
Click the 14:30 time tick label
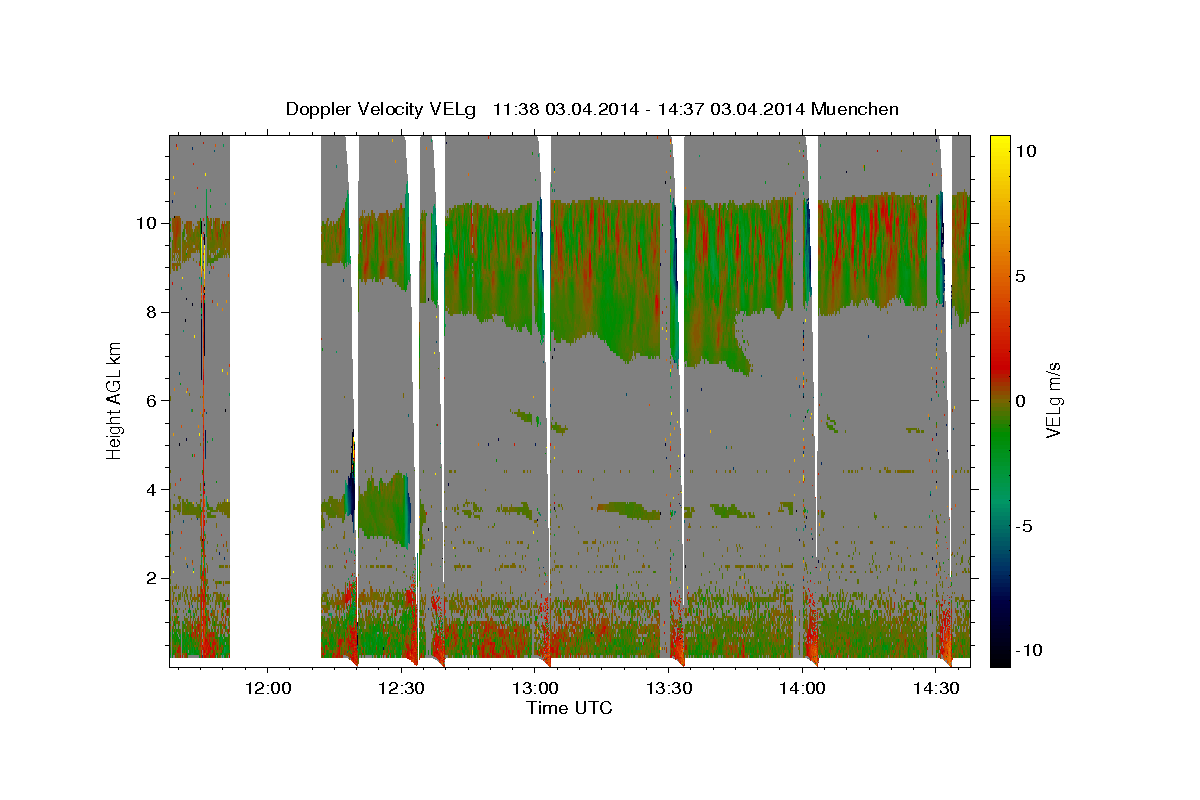tap(936, 687)
